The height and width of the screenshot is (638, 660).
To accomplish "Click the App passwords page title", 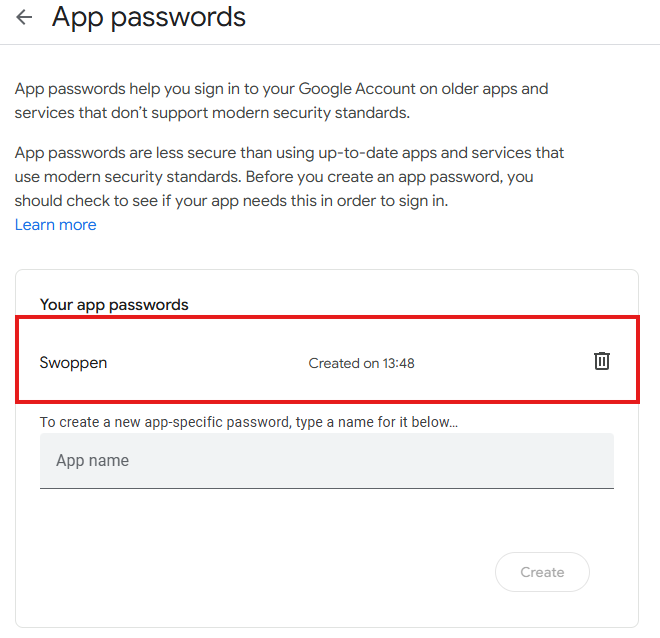I will click(x=148, y=17).
